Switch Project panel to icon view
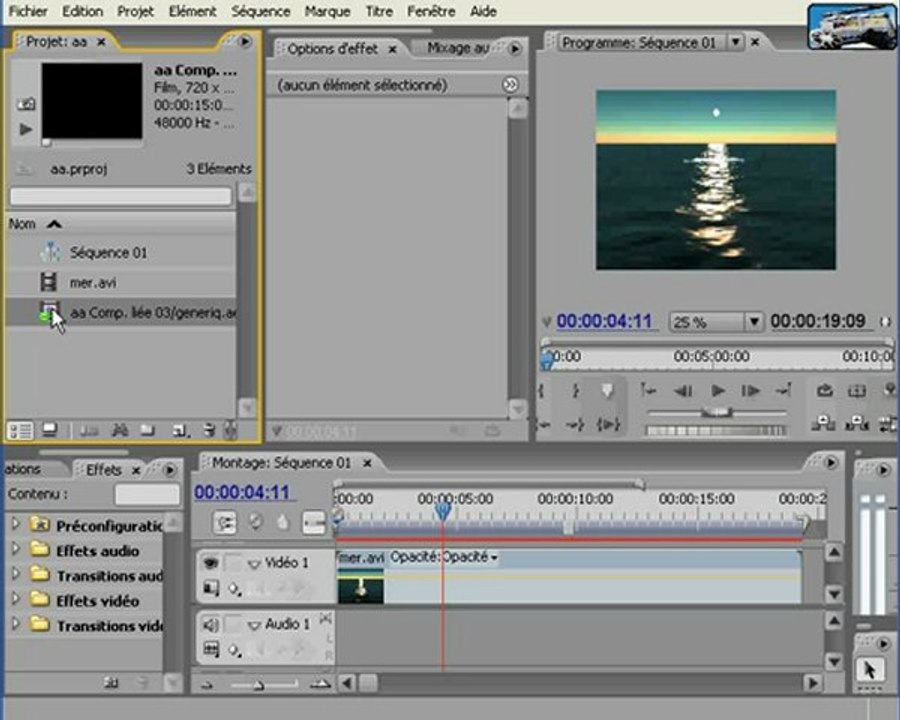 pyautogui.click(x=50, y=429)
